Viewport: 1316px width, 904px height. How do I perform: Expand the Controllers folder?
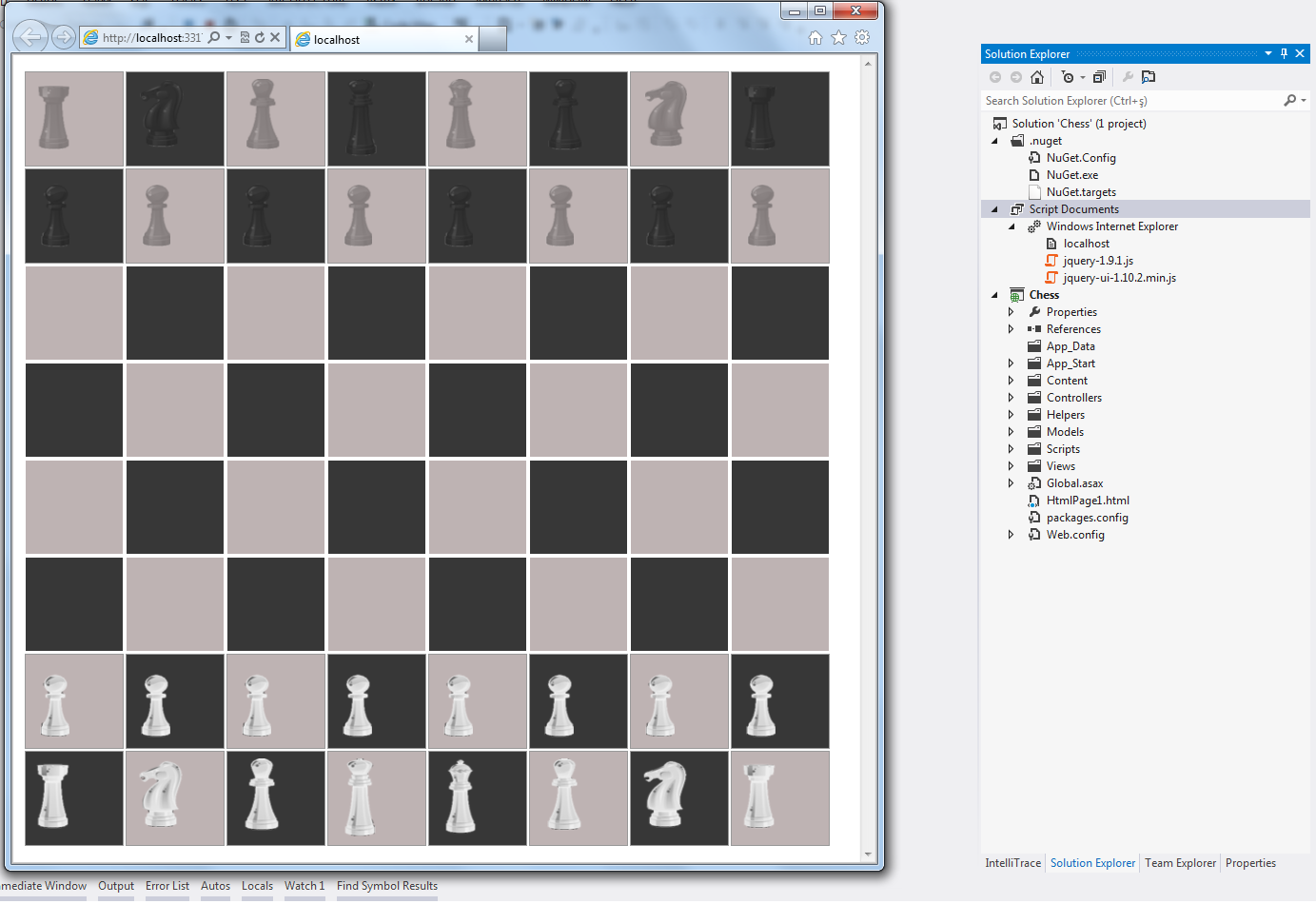pyautogui.click(x=1011, y=397)
